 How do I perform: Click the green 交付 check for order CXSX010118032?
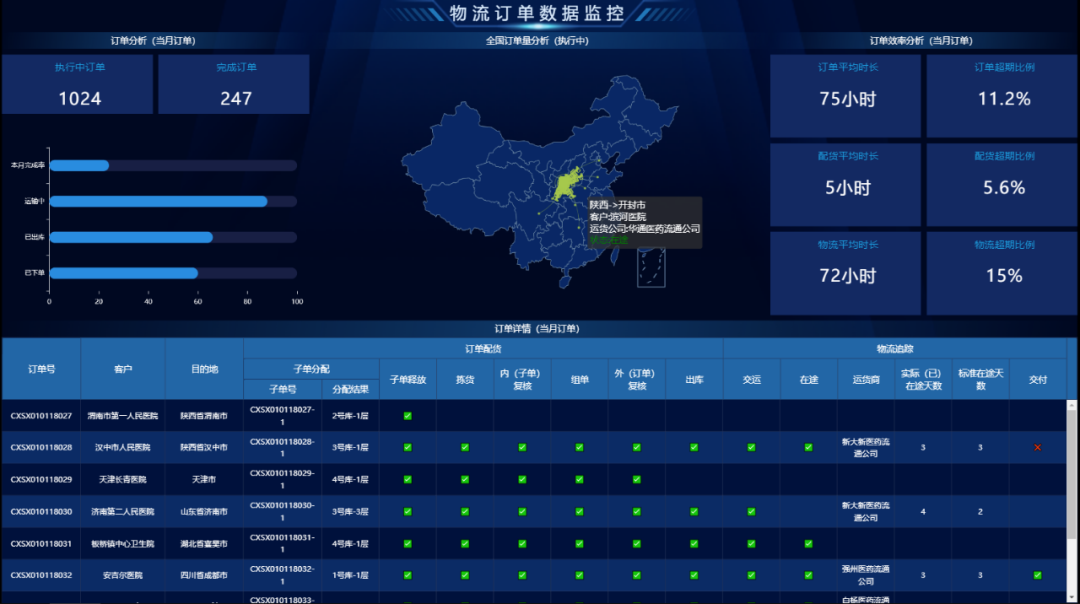coord(1037,575)
